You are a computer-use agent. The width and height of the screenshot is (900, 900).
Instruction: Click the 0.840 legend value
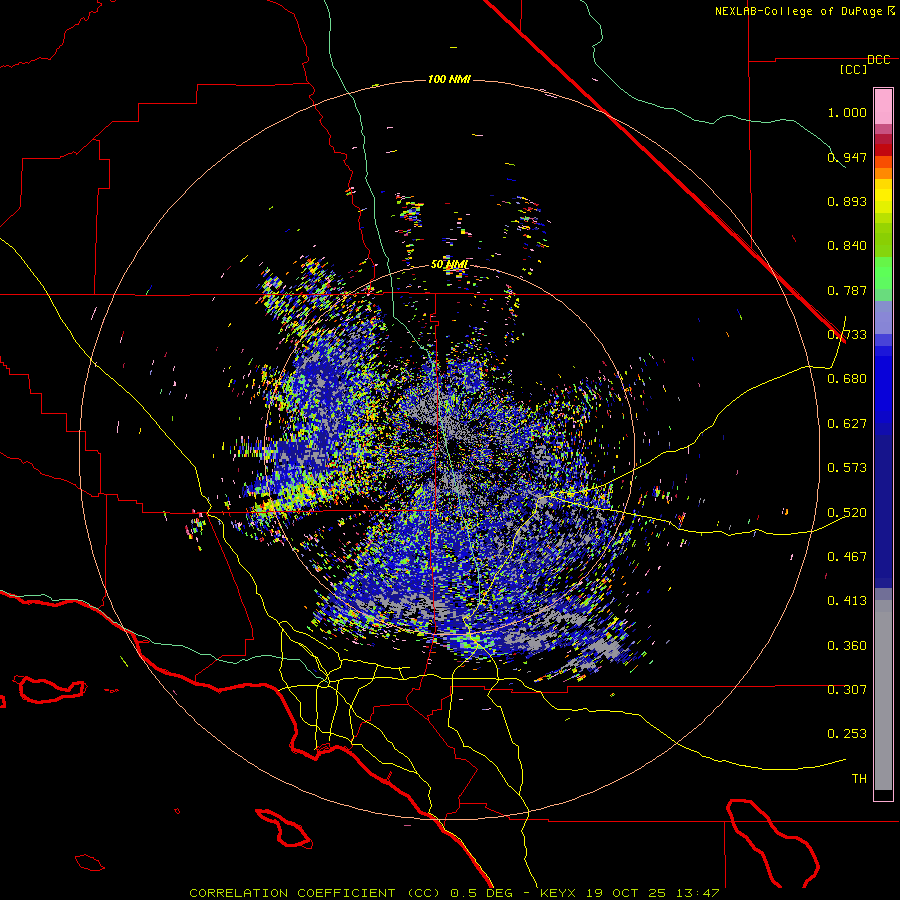coord(847,246)
